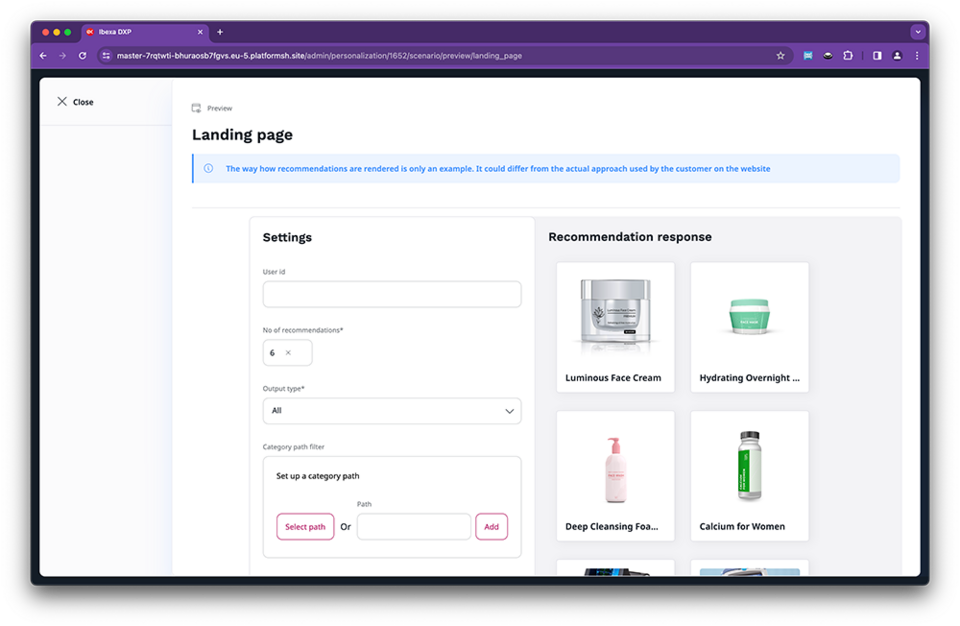Open the browser profile icon

897,56
